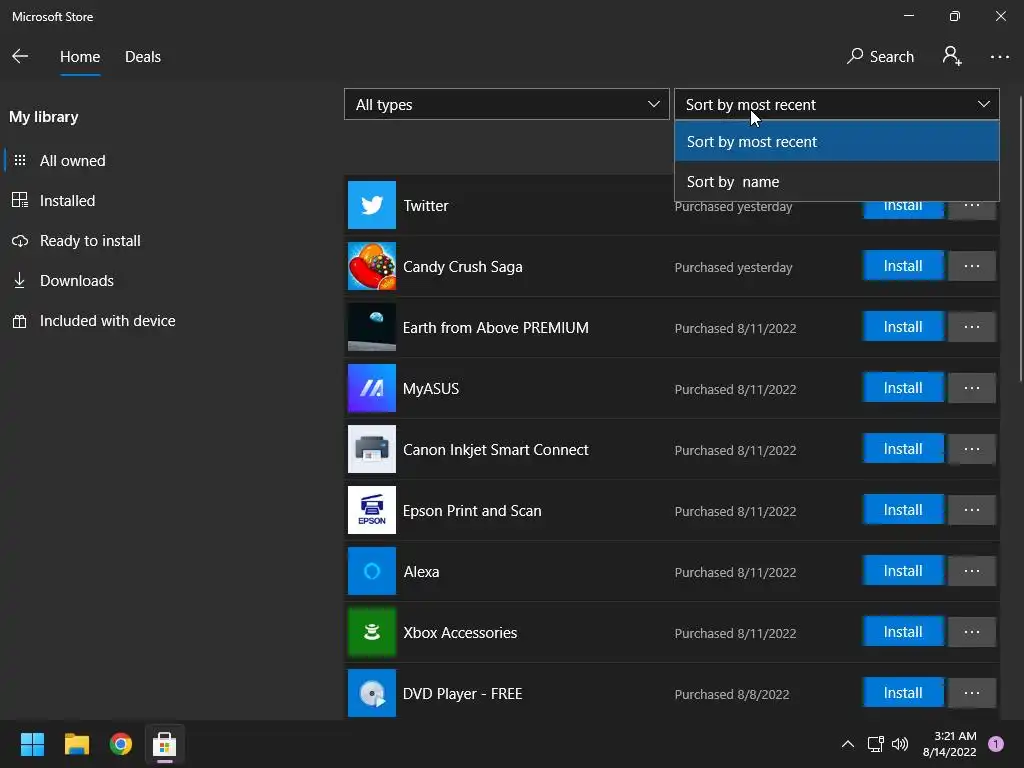Open more options for Alexa
The image size is (1024, 768).
(x=972, y=571)
